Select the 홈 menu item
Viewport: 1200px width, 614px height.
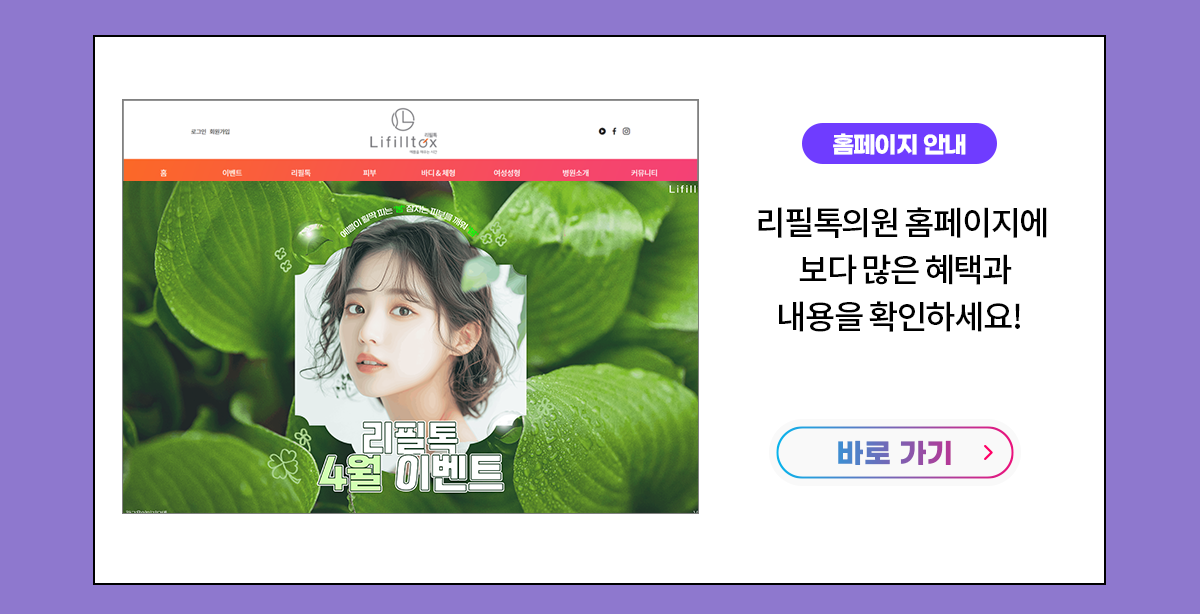(163, 173)
